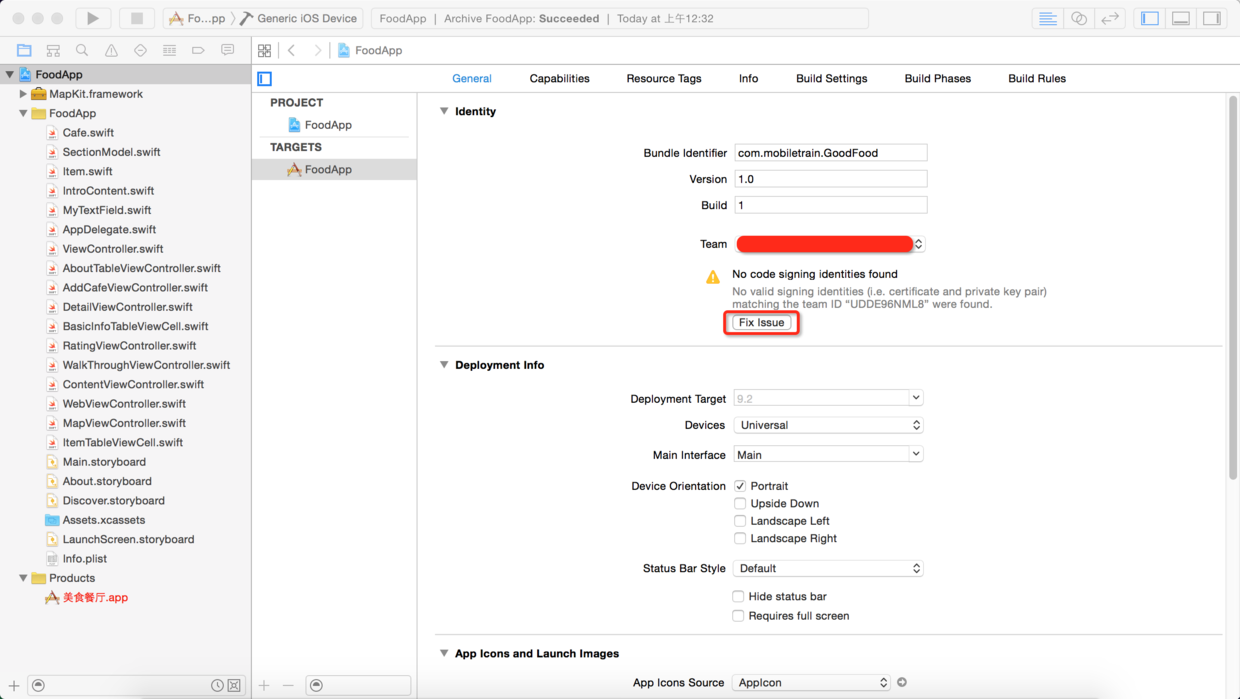Toggle Upside Down orientation
The image size is (1240, 699).
pos(740,503)
